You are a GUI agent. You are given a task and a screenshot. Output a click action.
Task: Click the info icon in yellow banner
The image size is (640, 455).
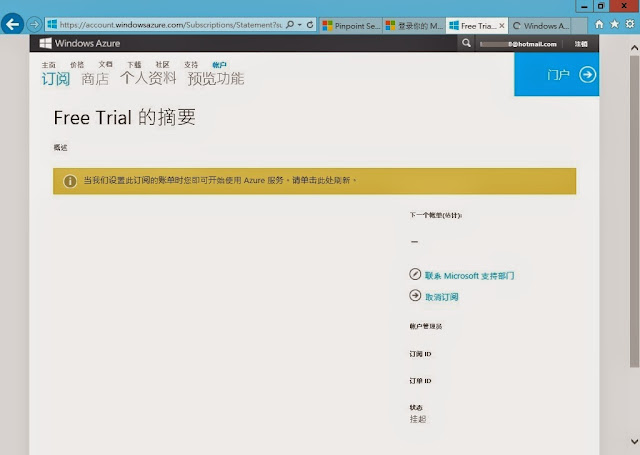[70, 181]
